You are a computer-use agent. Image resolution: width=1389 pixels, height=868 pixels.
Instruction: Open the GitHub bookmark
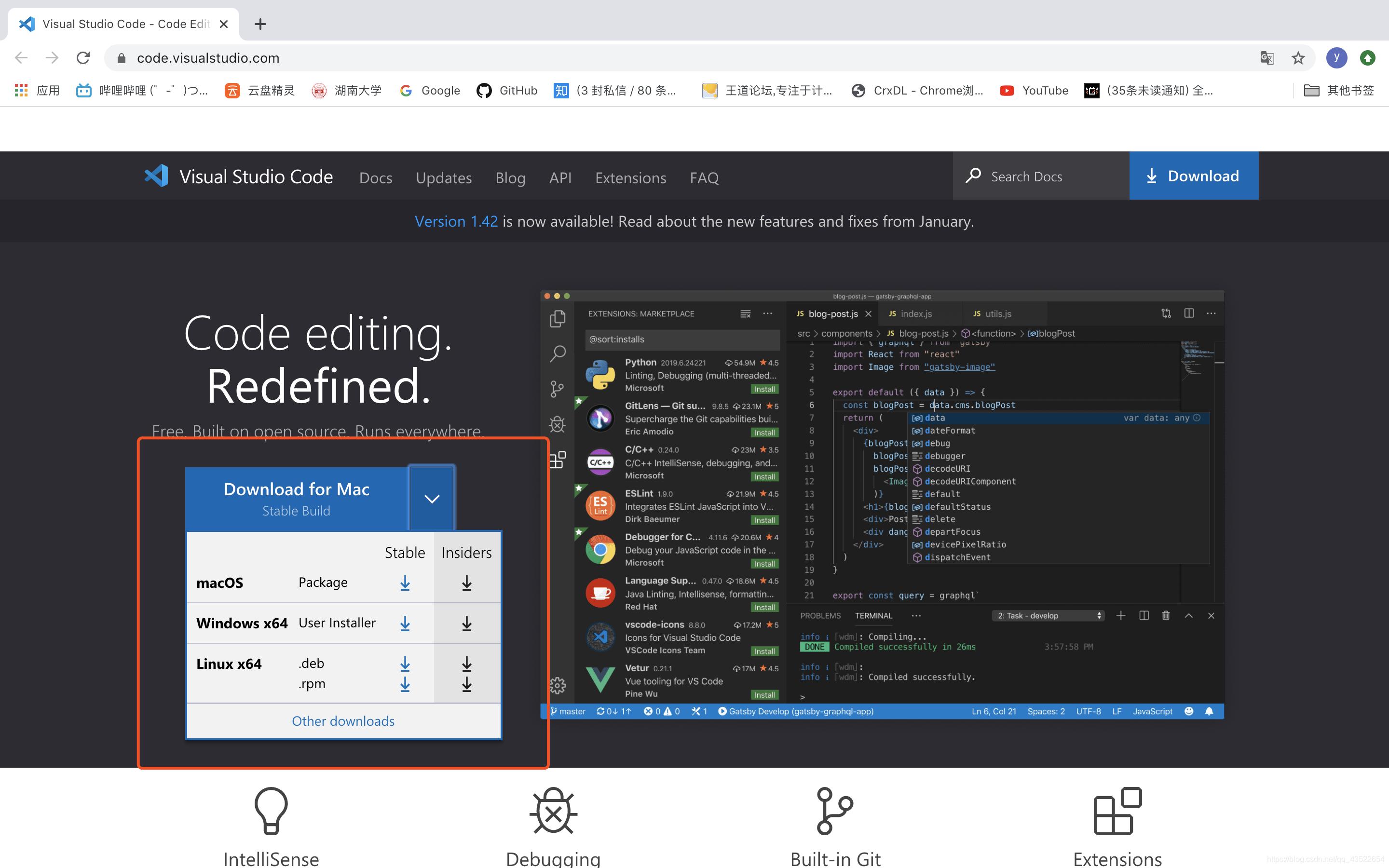click(507, 91)
